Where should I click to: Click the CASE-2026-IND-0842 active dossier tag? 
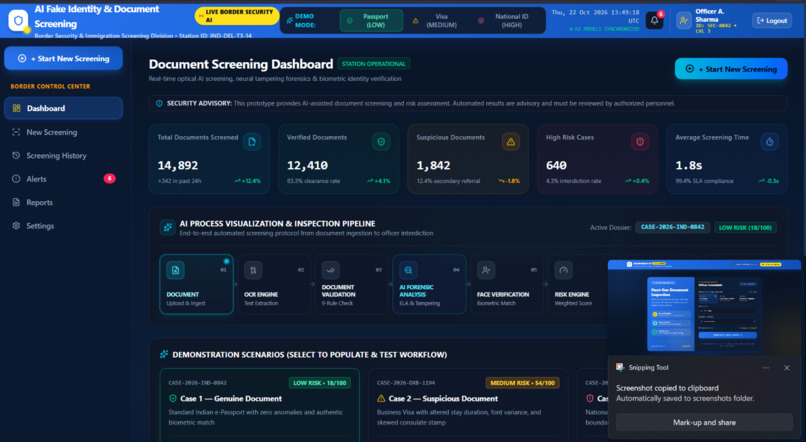(672, 227)
